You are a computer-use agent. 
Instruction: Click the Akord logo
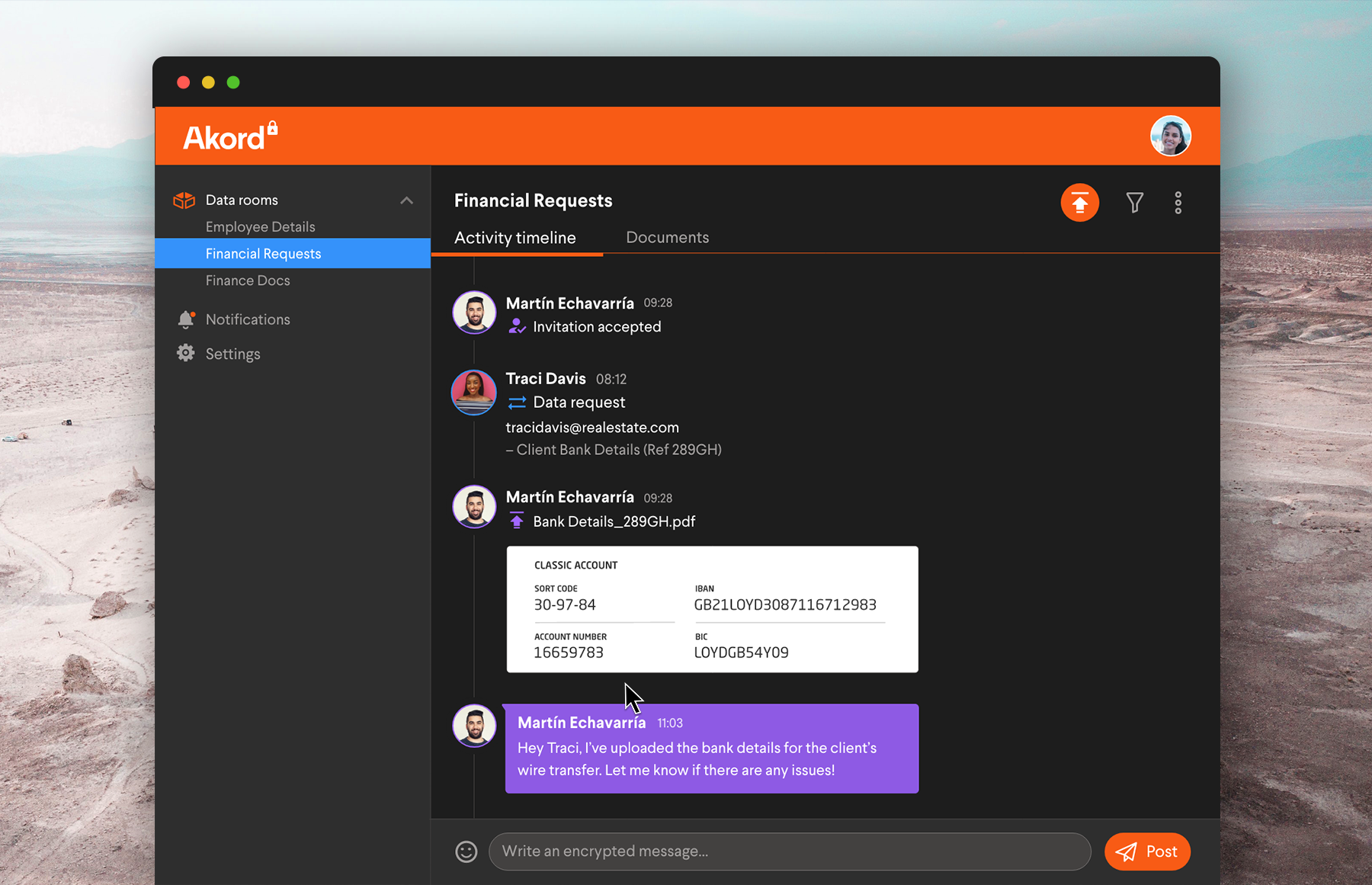230,136
